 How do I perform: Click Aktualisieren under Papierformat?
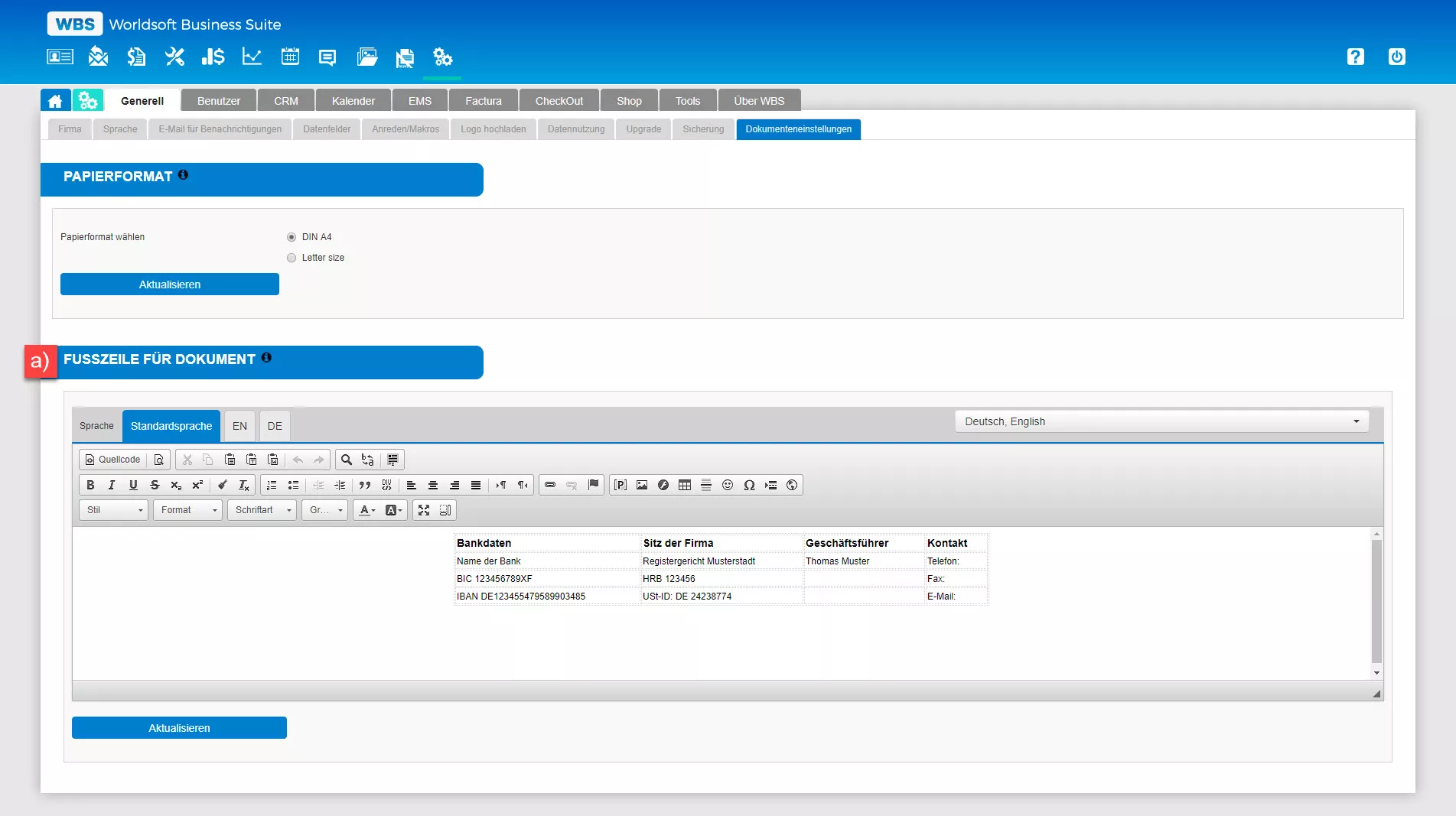click(170, 284)
